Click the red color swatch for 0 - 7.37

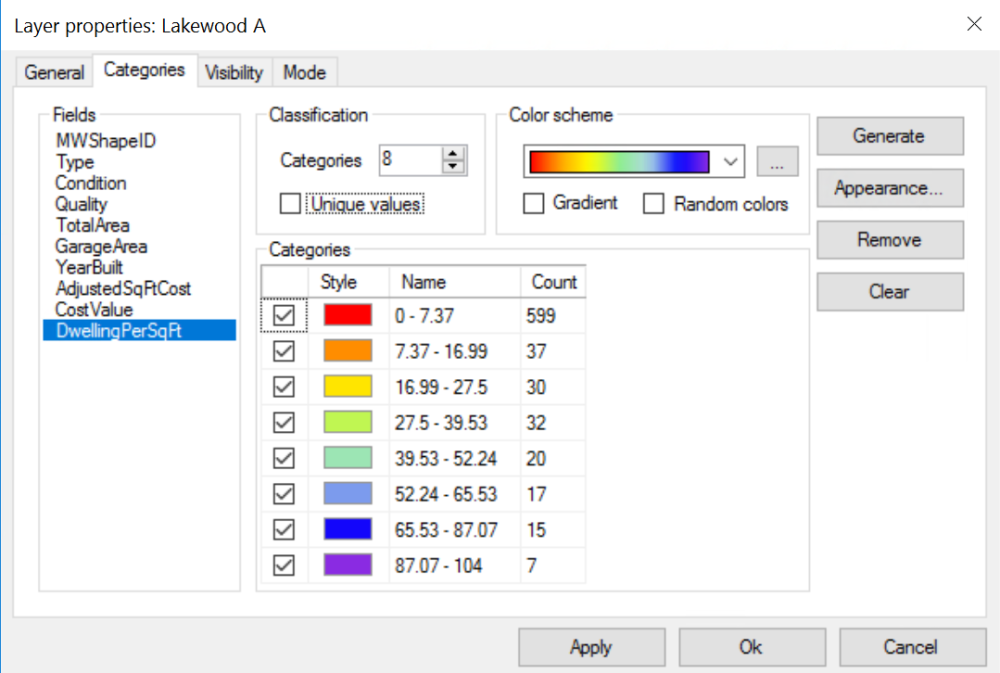[347, 315]
